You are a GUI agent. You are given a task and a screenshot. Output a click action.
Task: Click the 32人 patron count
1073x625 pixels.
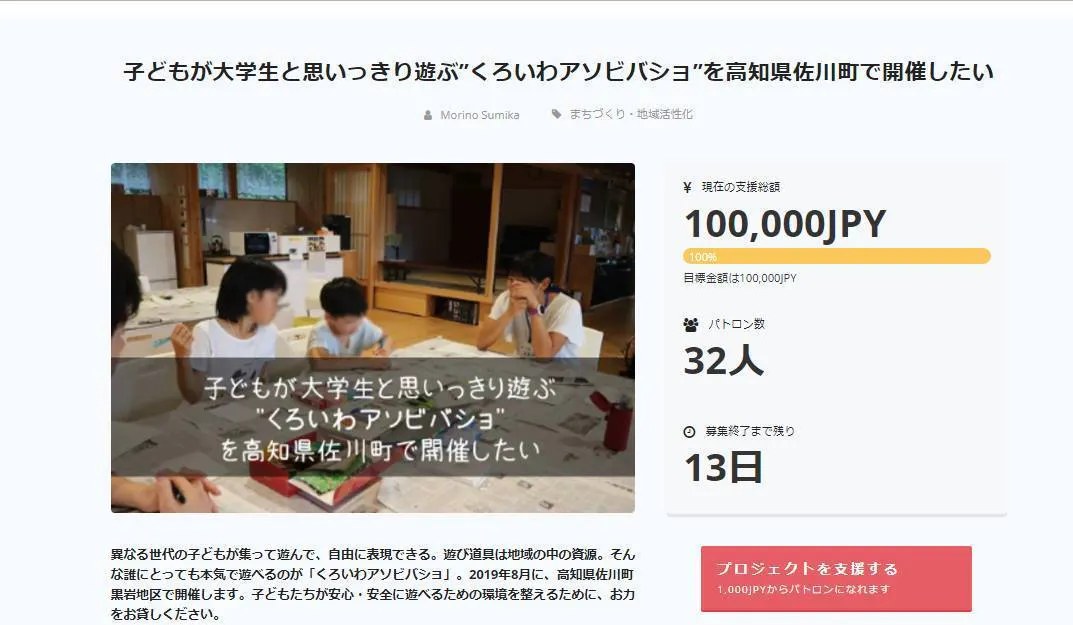pyautogui.click(x=723, y=360)
